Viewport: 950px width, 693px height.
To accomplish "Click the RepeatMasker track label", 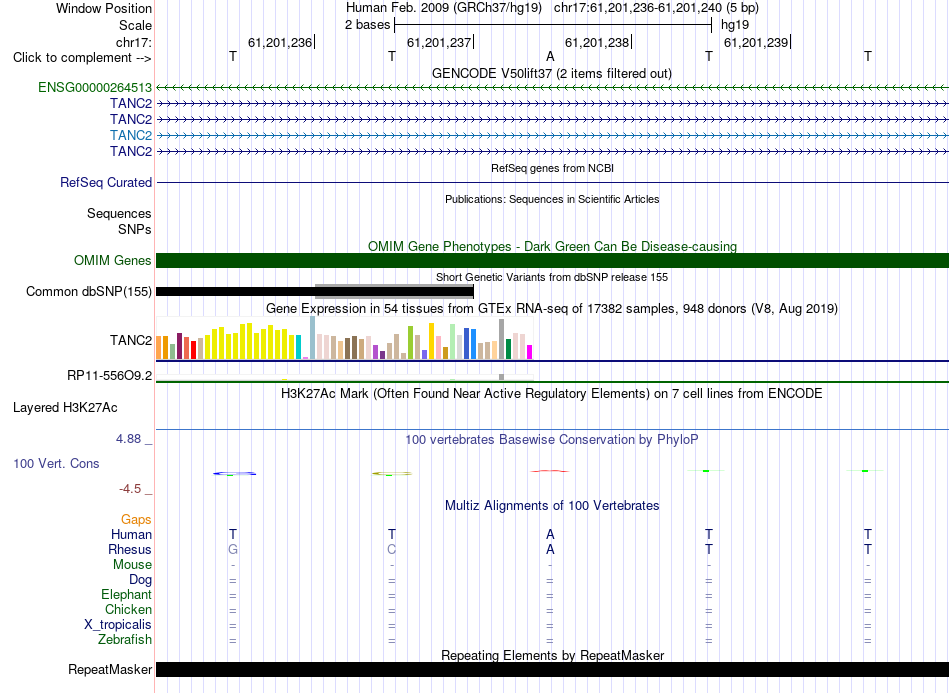I will coord(110,669).
